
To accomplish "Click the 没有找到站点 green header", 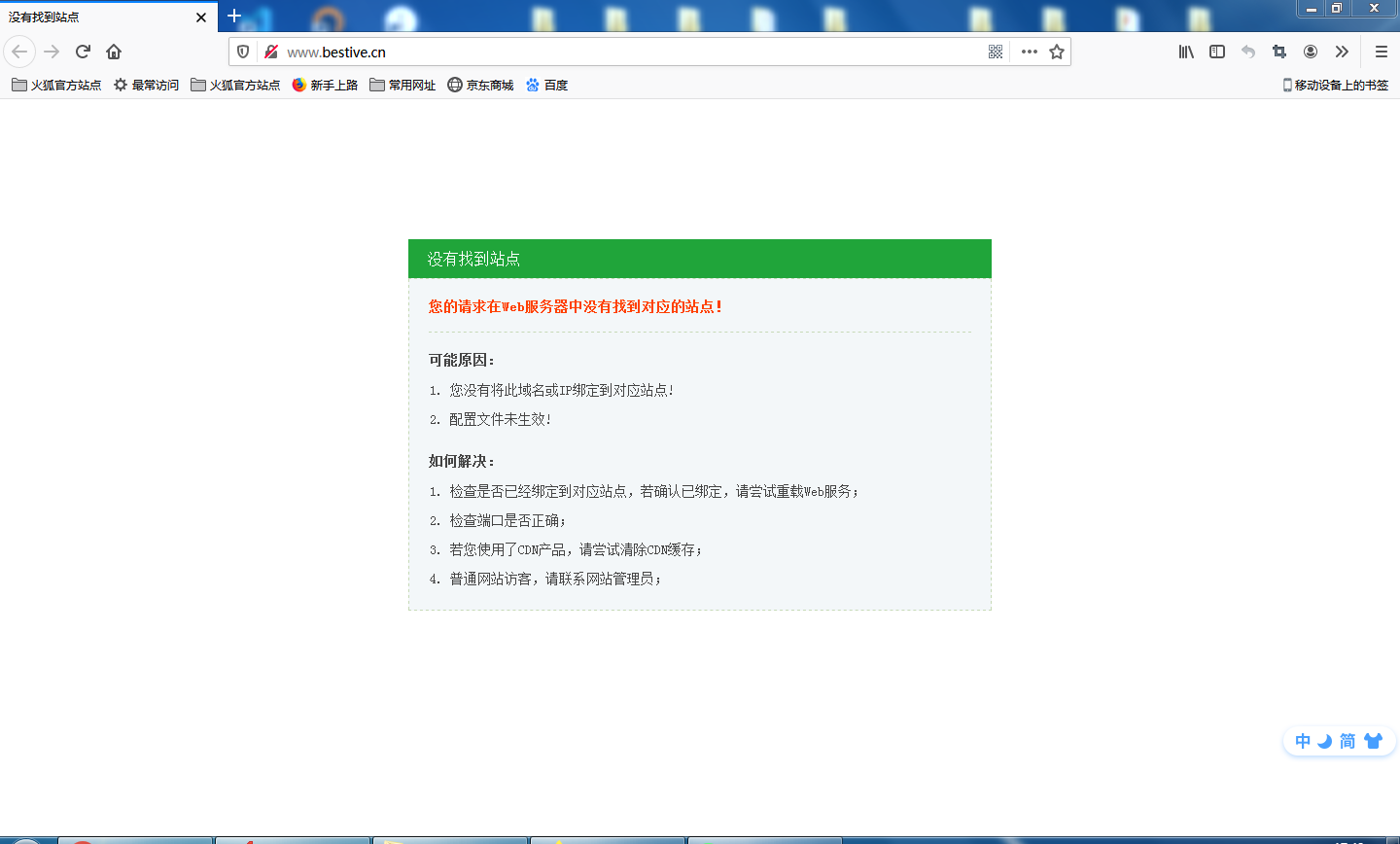I will pyautogui.click(x=700, y=259).
